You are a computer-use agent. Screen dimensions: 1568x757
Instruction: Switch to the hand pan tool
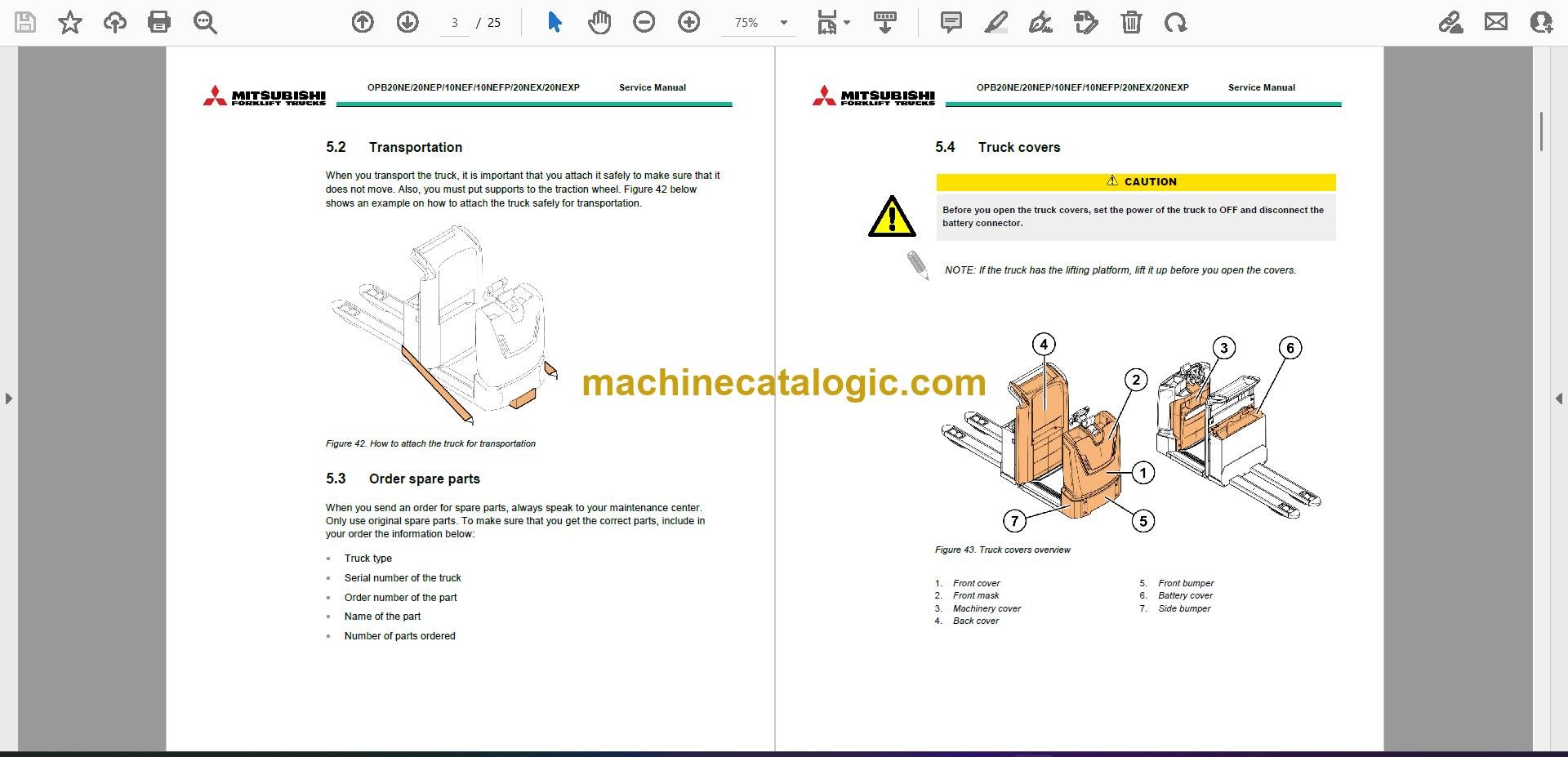pyautogui.click(x=599, y=22)
